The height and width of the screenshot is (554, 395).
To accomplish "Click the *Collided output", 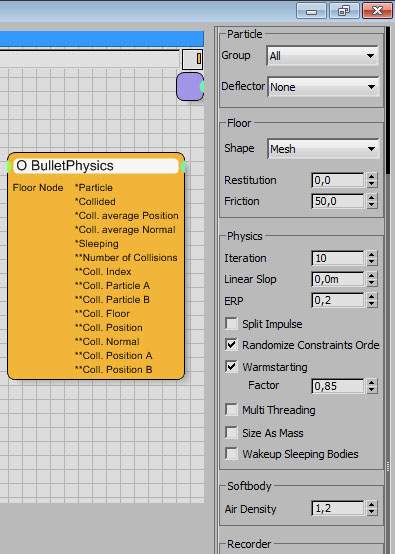I will (x=95, y=202).
